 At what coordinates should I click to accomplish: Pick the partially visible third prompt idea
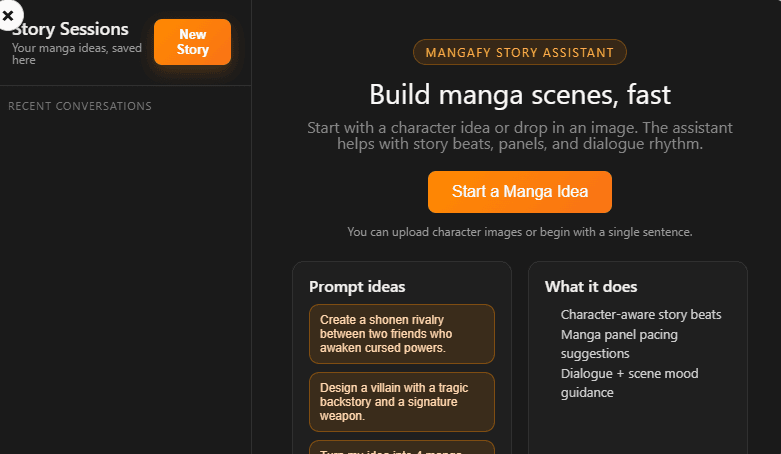click(x=402, y=447)
